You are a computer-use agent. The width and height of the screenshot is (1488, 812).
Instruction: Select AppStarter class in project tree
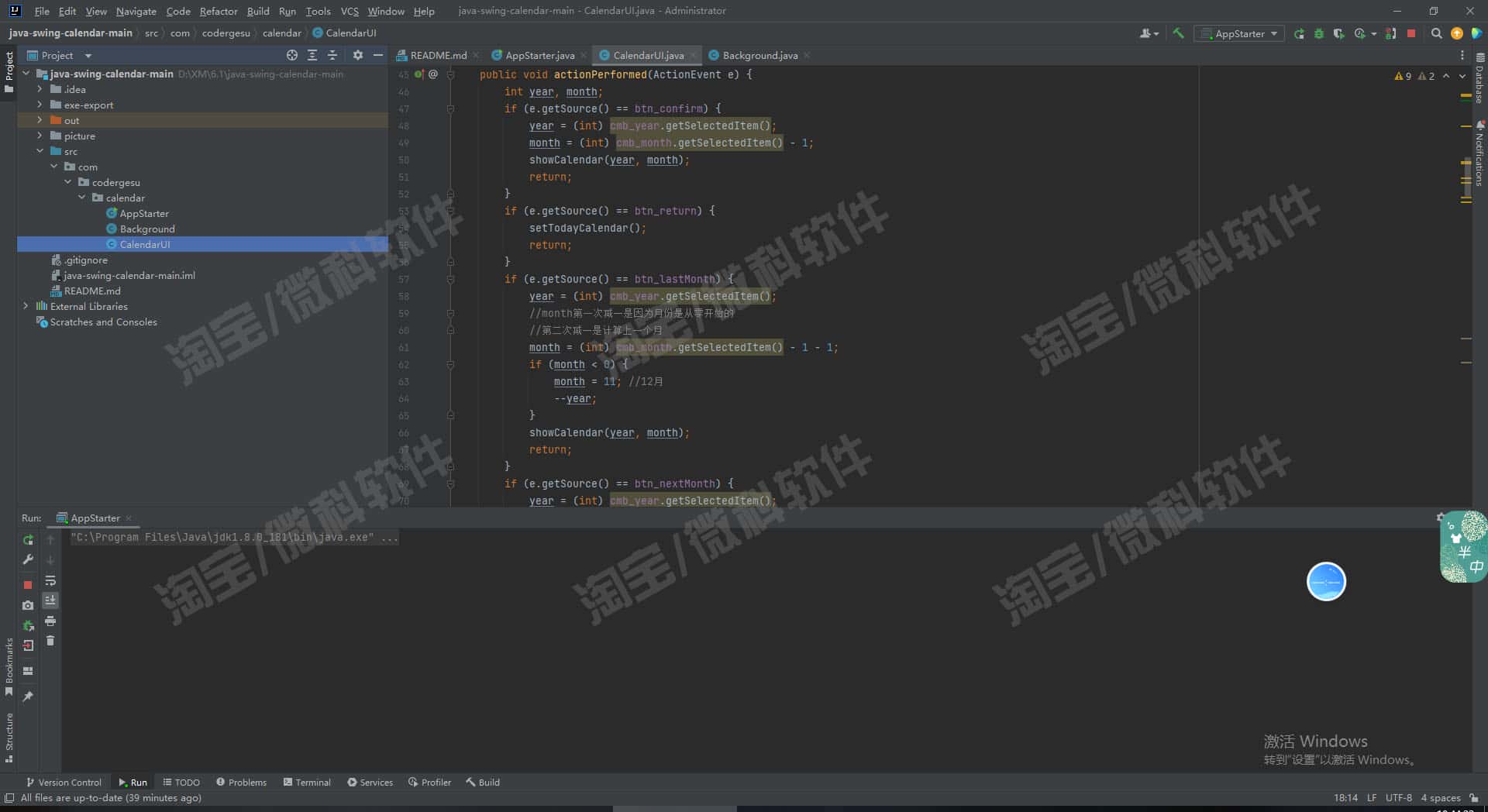point(143,213)
